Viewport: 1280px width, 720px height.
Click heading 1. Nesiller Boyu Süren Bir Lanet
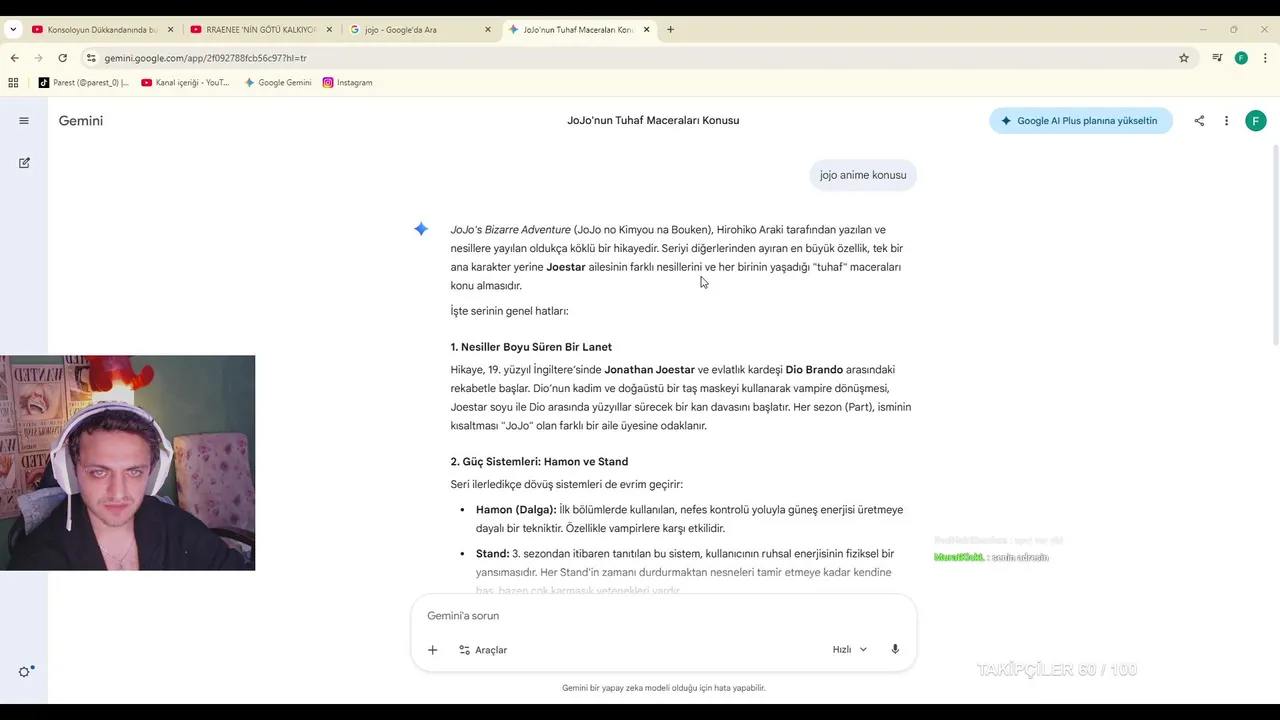pos(531,347)
